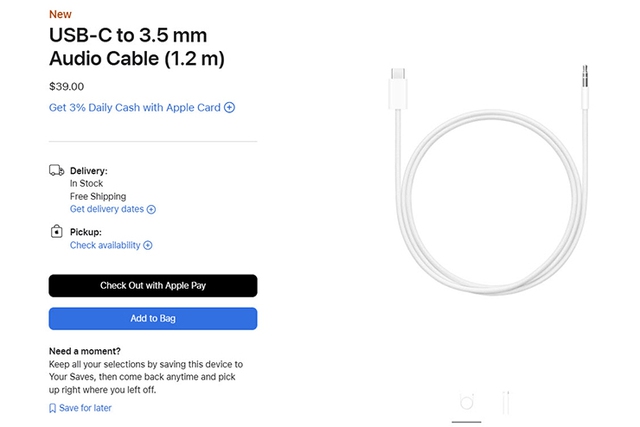
Task: Click the pickup bag icon
Action: tap(56, 231)
